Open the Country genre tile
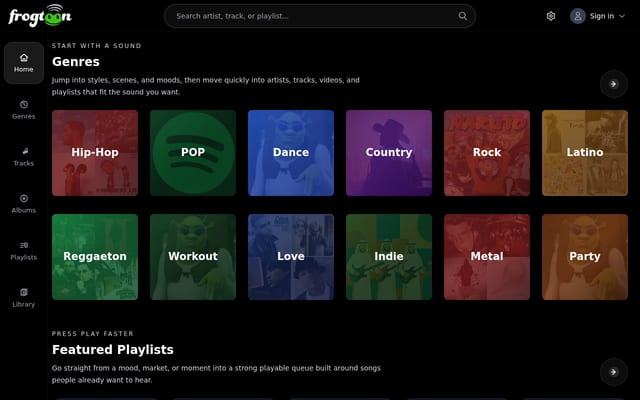This screenshot has height=400, width=640. coord(389,153)
